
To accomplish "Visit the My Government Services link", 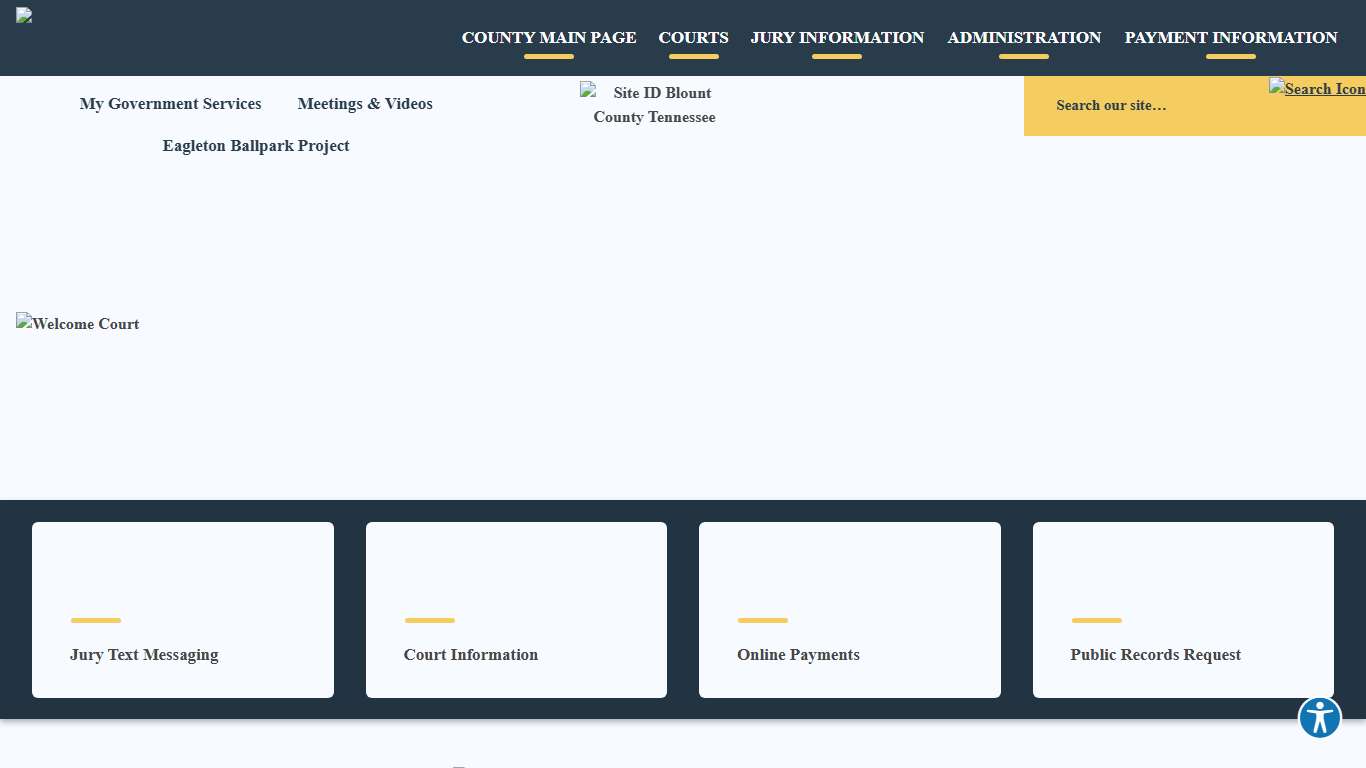I will (x=170, y=104).
